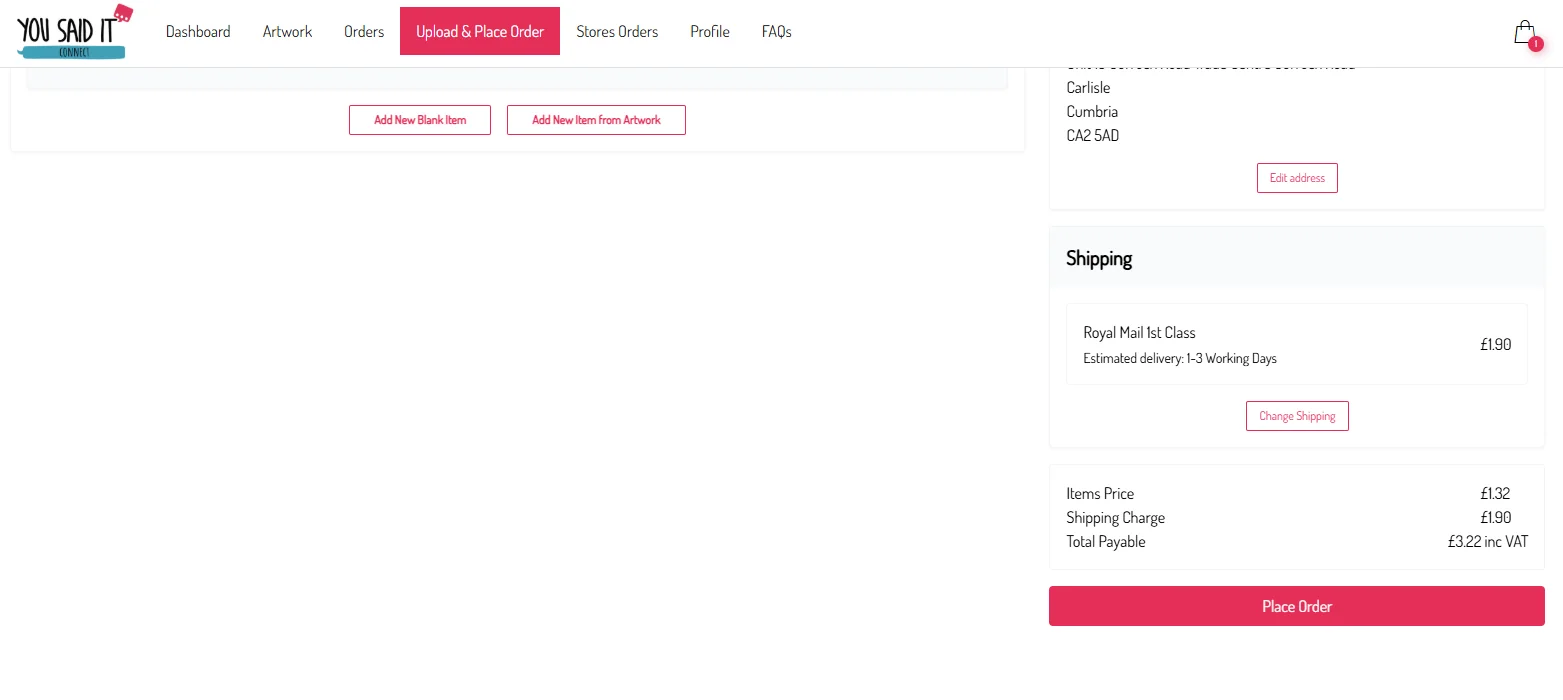
Task: Click the Total Payable label
Action: [1106, 541]
